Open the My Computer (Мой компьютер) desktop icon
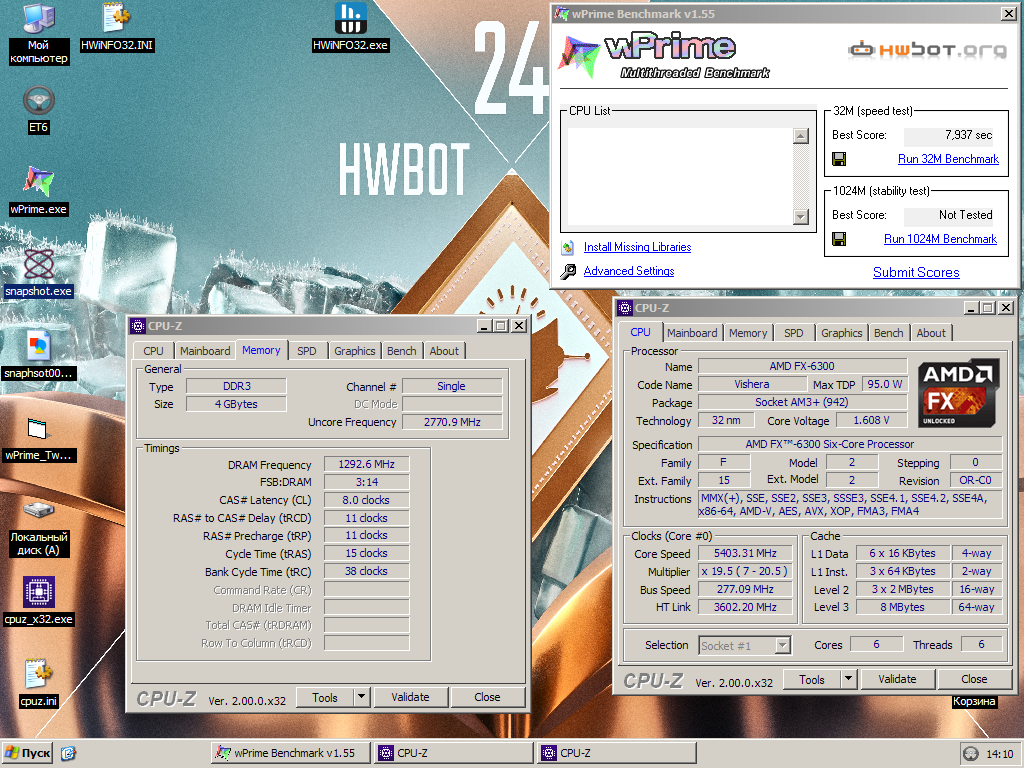 pos(39,34)
